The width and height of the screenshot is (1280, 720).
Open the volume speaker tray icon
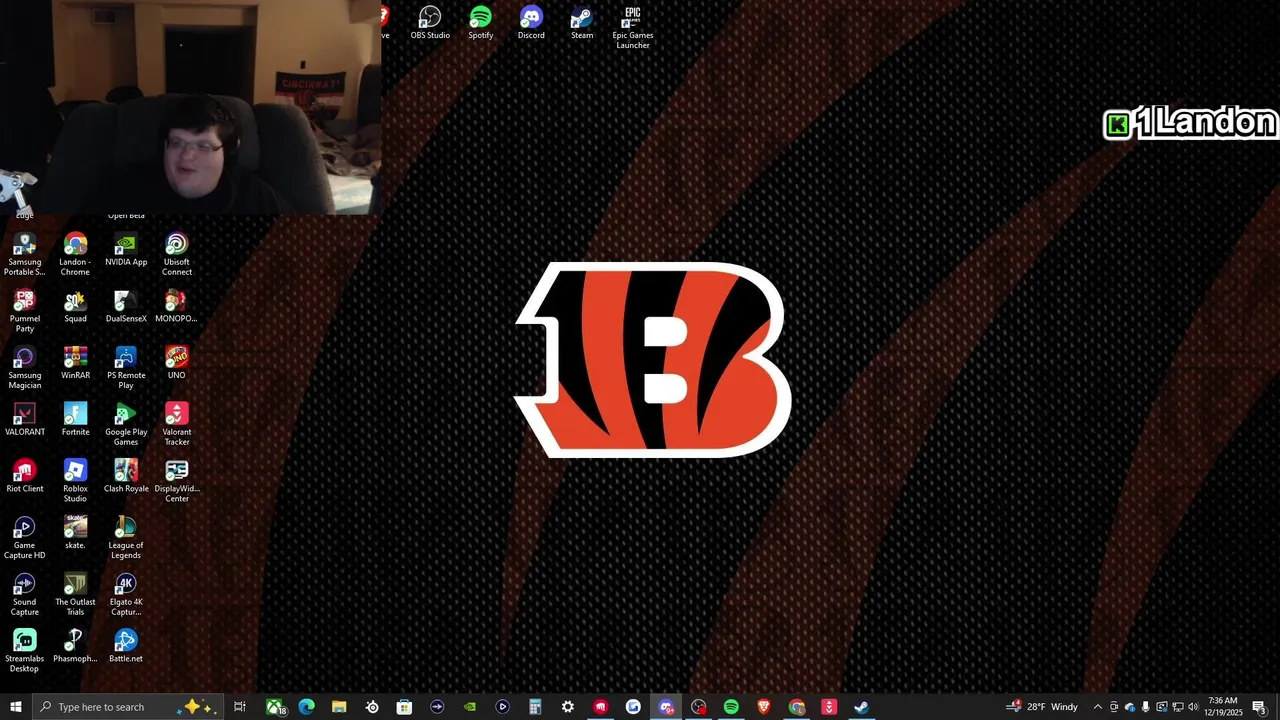[x=1193, y=707]
